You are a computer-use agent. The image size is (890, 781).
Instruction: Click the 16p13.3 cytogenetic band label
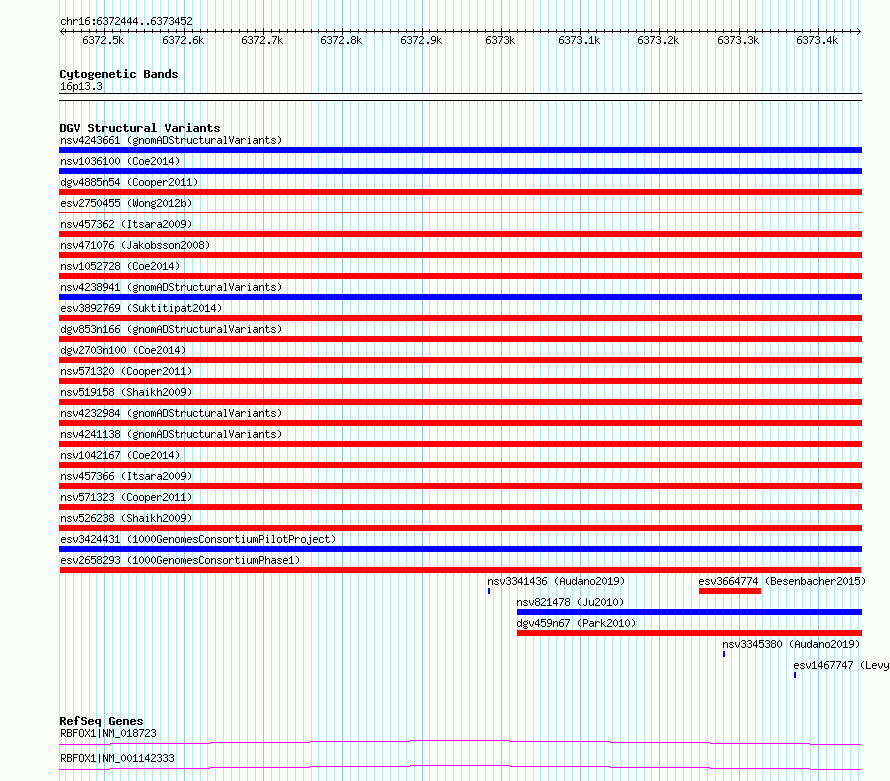81,87
